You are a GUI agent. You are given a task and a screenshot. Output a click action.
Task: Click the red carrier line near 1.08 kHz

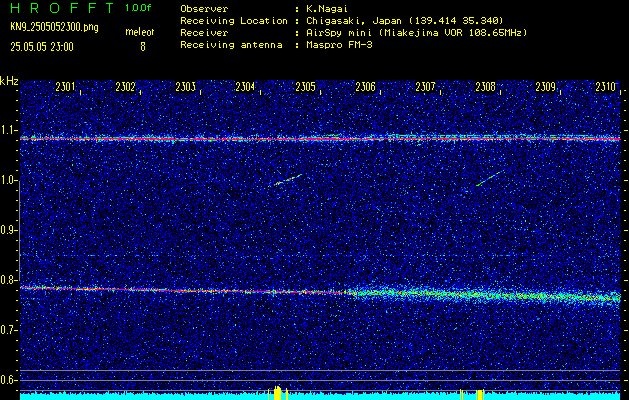tap(320, 139)
